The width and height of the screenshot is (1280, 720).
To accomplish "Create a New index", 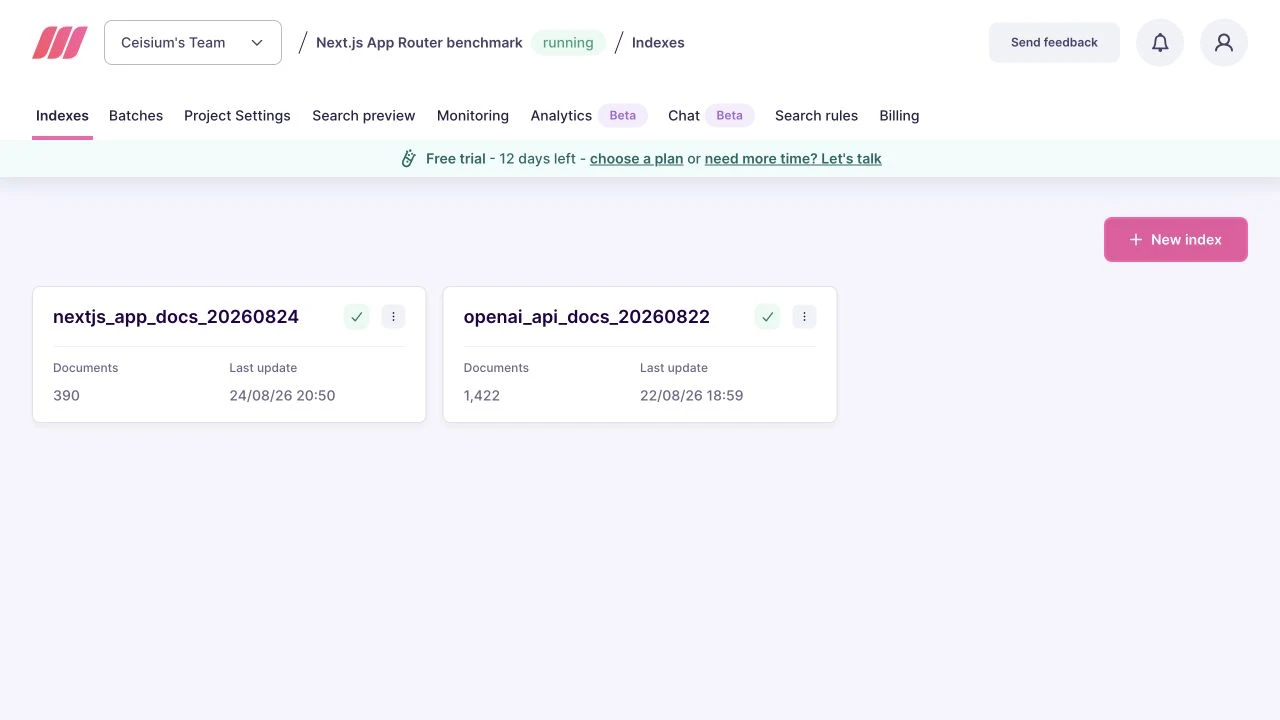I will [1176, 240].
